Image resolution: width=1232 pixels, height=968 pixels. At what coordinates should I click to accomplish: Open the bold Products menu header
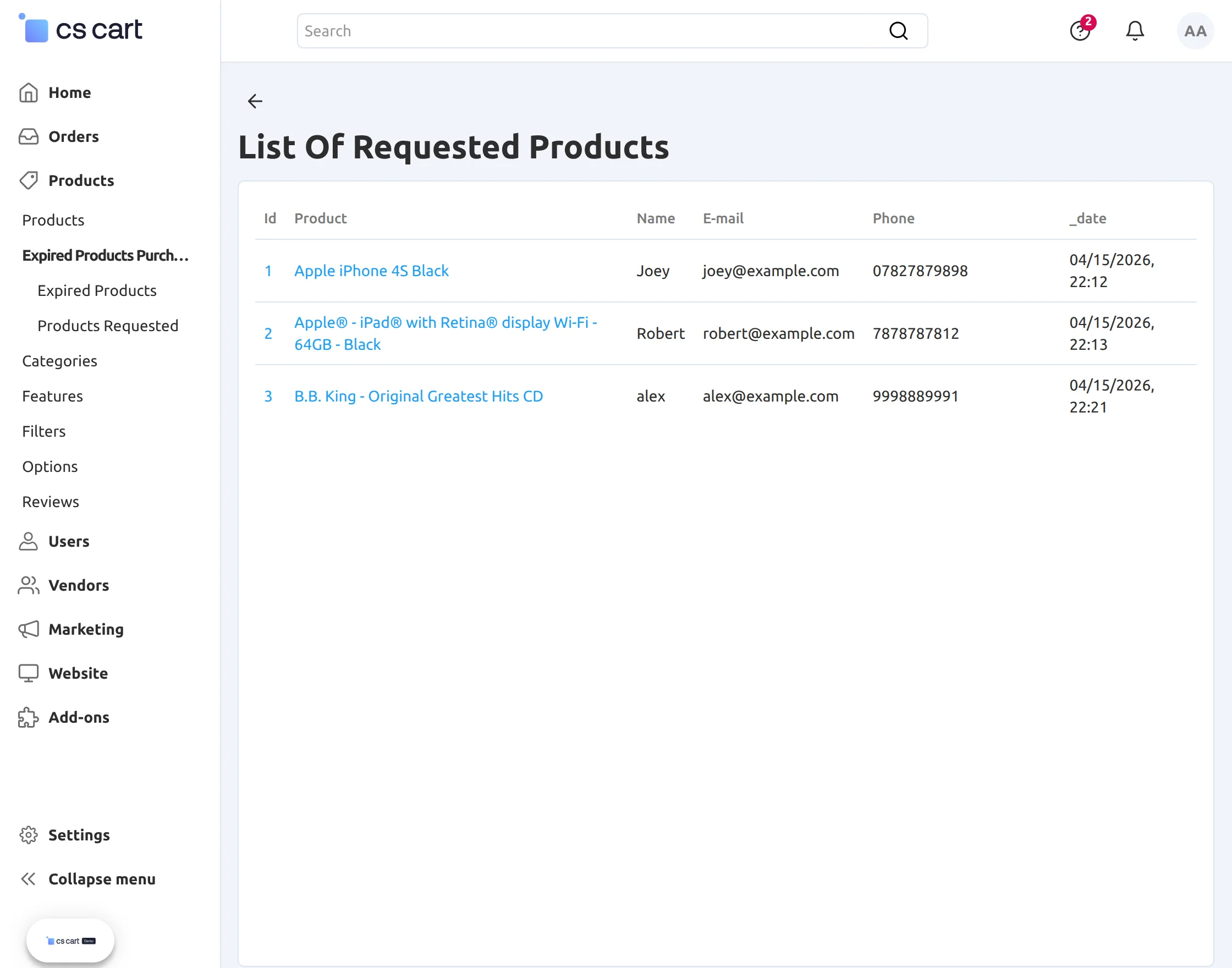click(x=81, y=180)
